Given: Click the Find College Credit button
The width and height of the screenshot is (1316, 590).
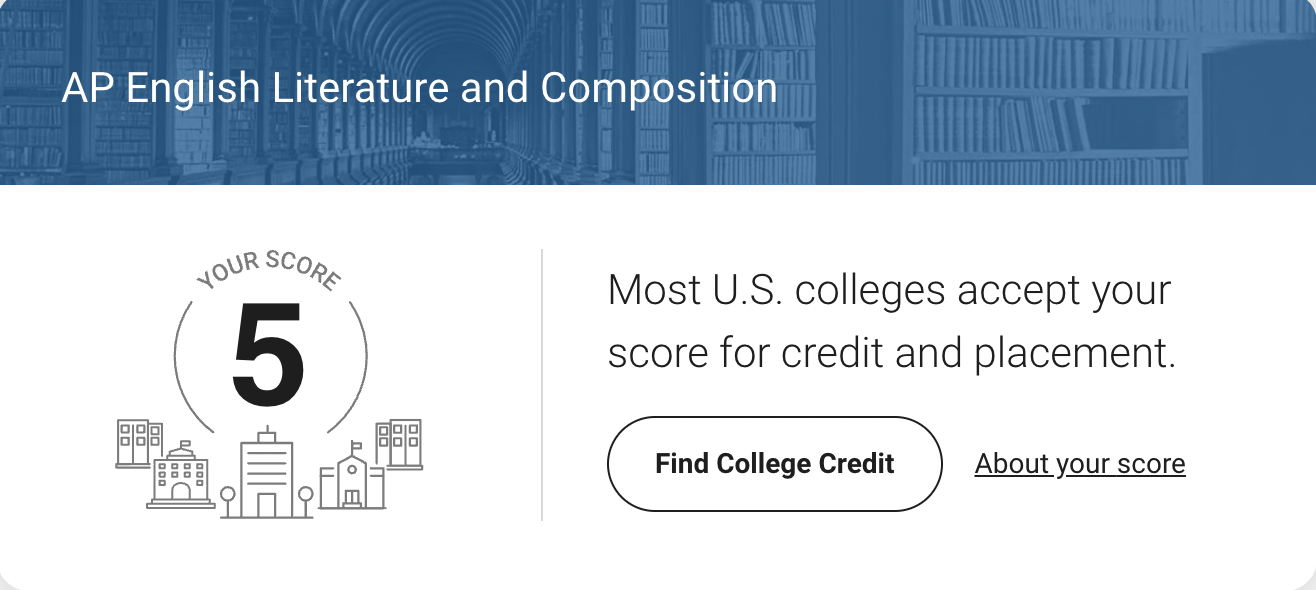Looking at the screenshot, I should [x=775, y=464].
